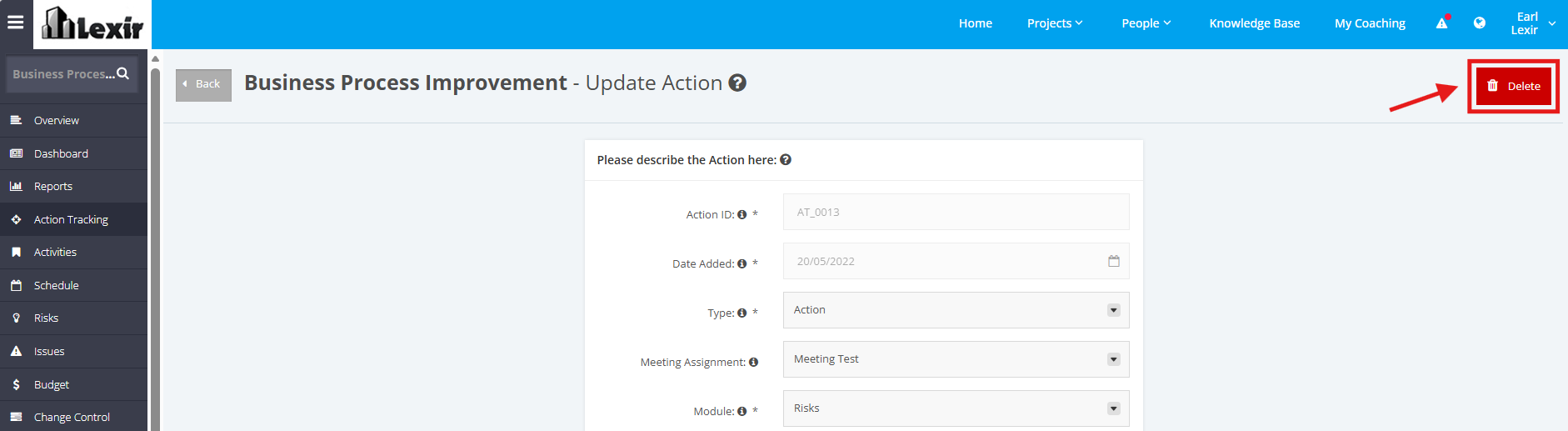The height and width of the screenshot is (431, 1568).
Task: Click the Back button
Action: [x=203, y=84]
